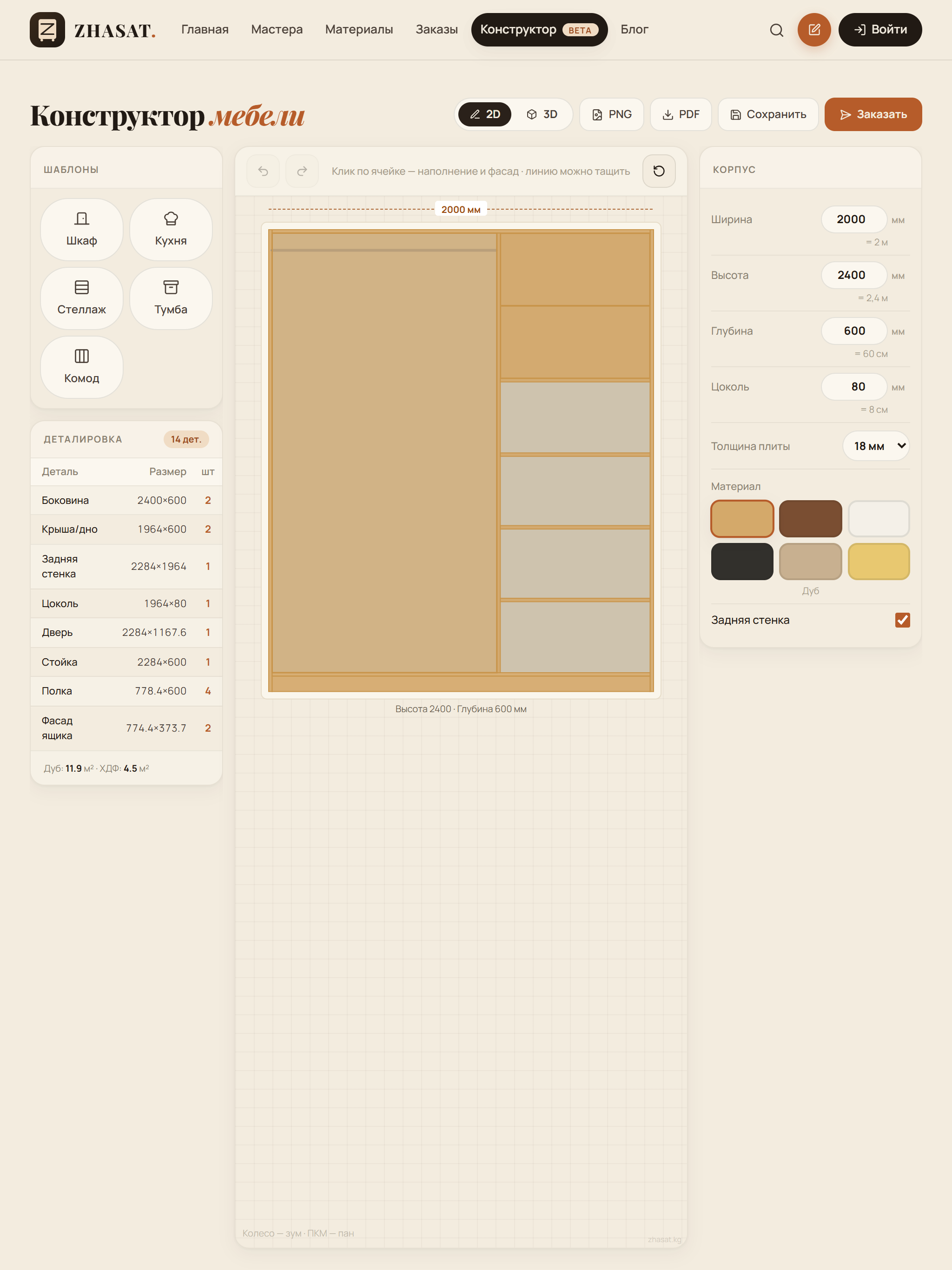This screenshot has height=1270, width=952.
Task: Click the Высота 2400 · Глубина 600 caption
Action: [461, 709]
